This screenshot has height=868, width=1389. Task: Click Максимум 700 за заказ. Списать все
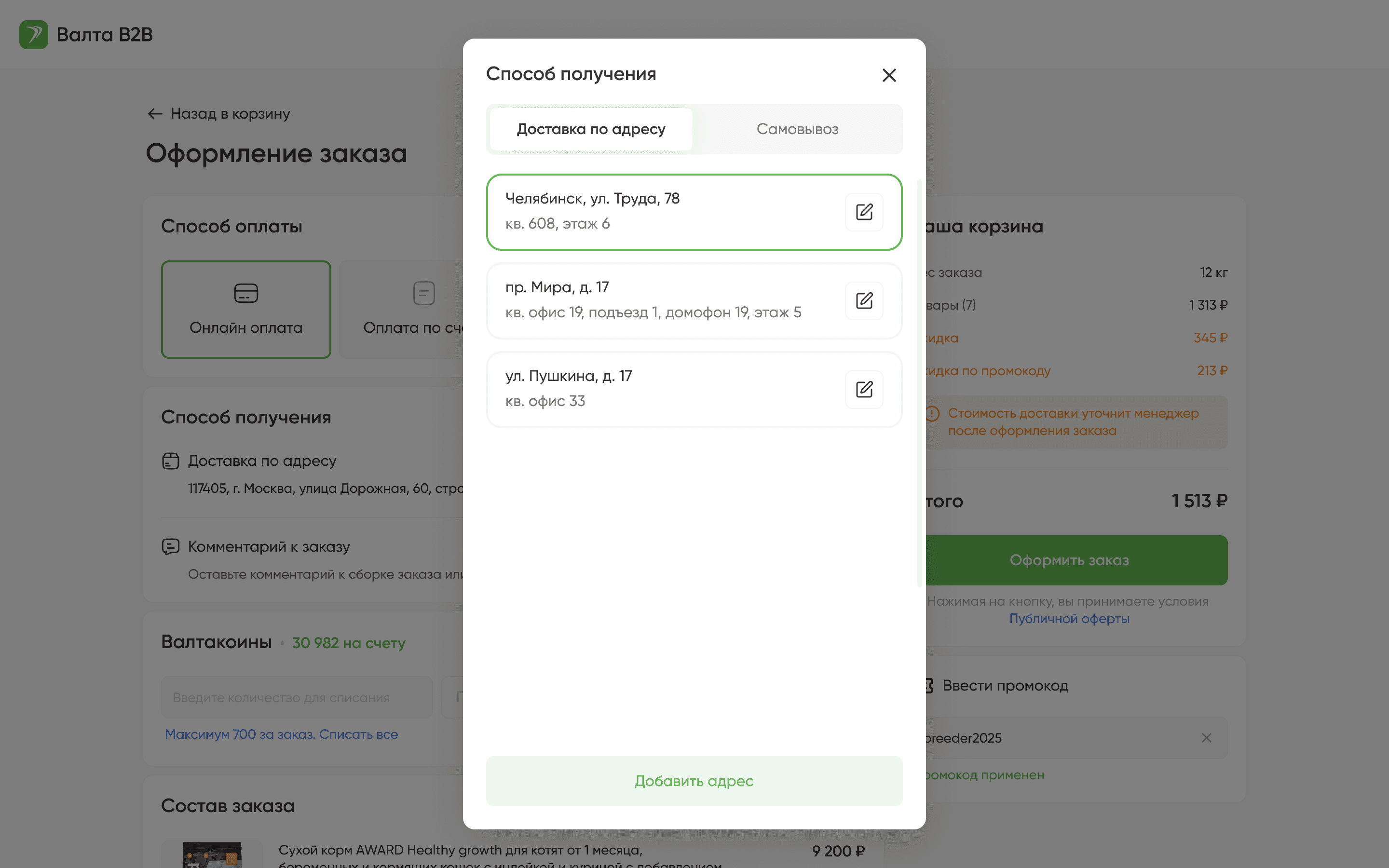tap(281, 734)
